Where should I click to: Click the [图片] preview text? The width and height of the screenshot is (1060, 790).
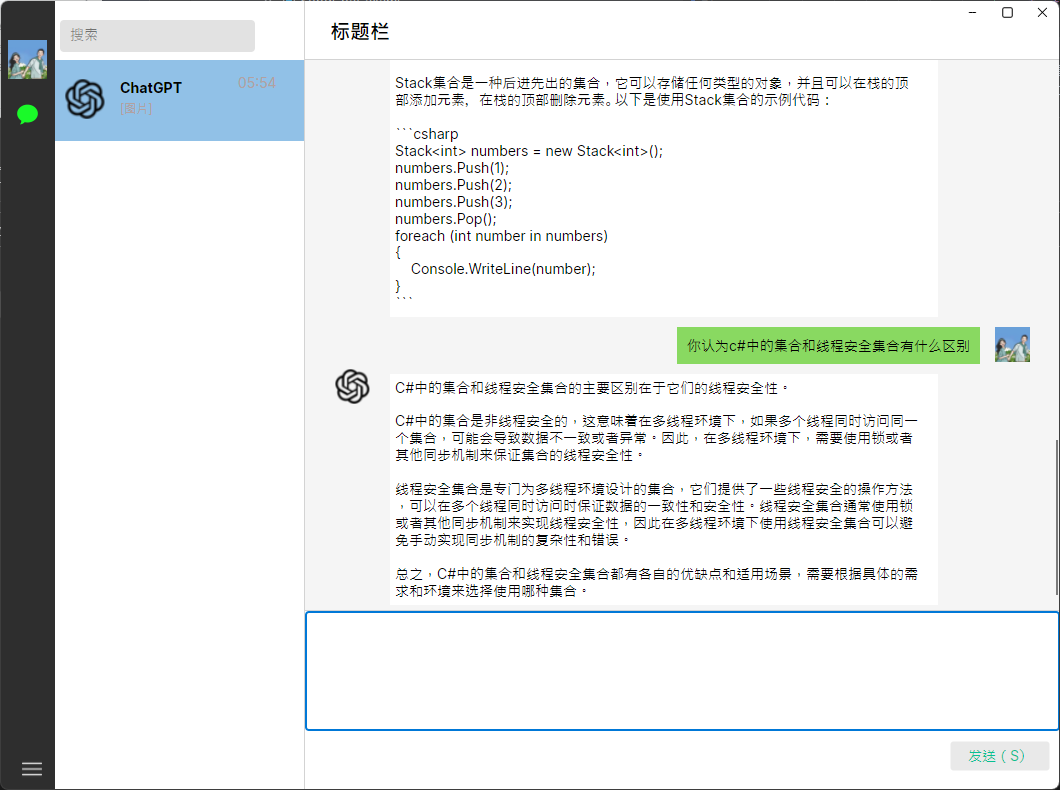(x=136, y=108)
